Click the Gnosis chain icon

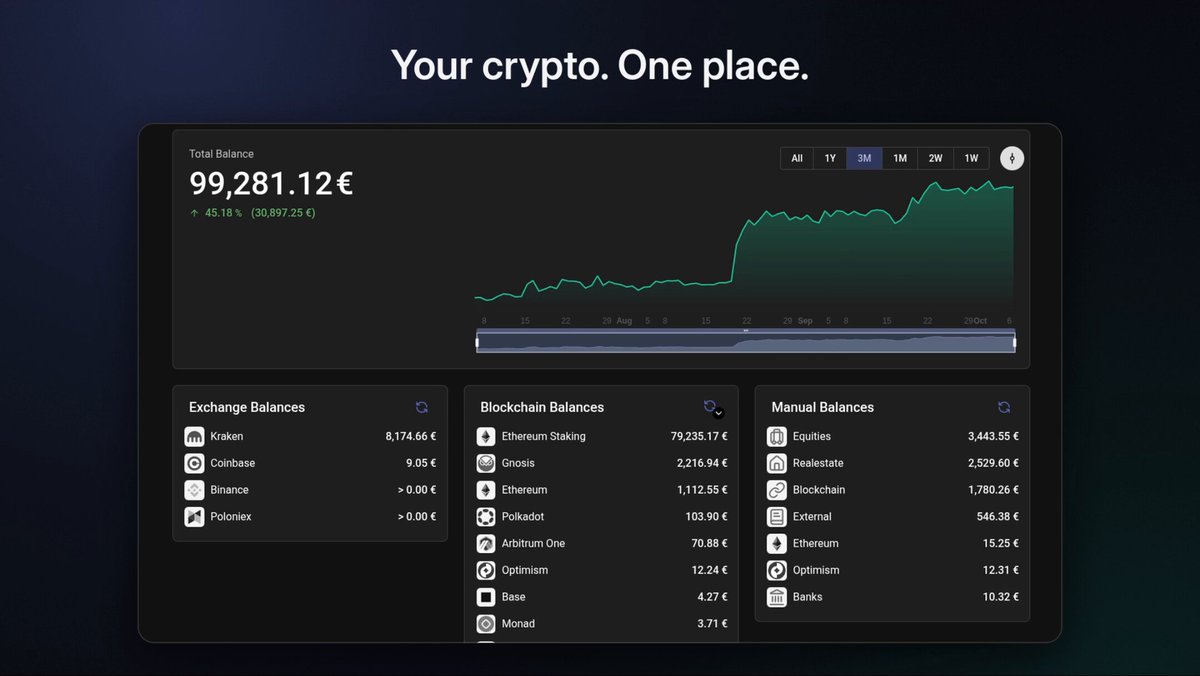(485, 463)
